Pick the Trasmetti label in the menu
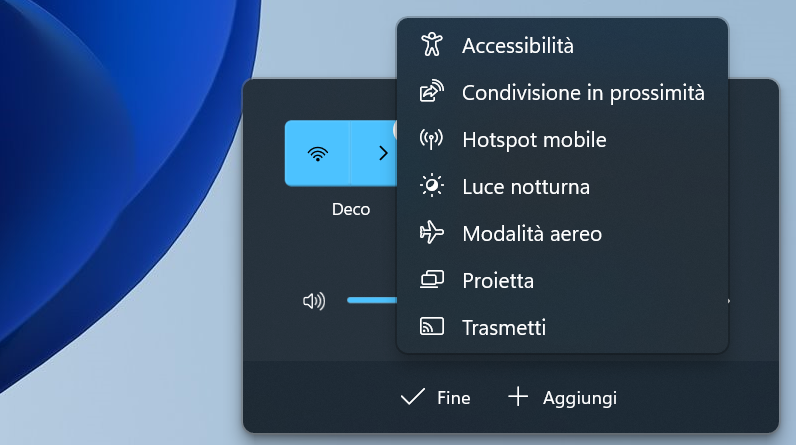The height and width of the screenshot is (445, 796). [x=504, y=327]
